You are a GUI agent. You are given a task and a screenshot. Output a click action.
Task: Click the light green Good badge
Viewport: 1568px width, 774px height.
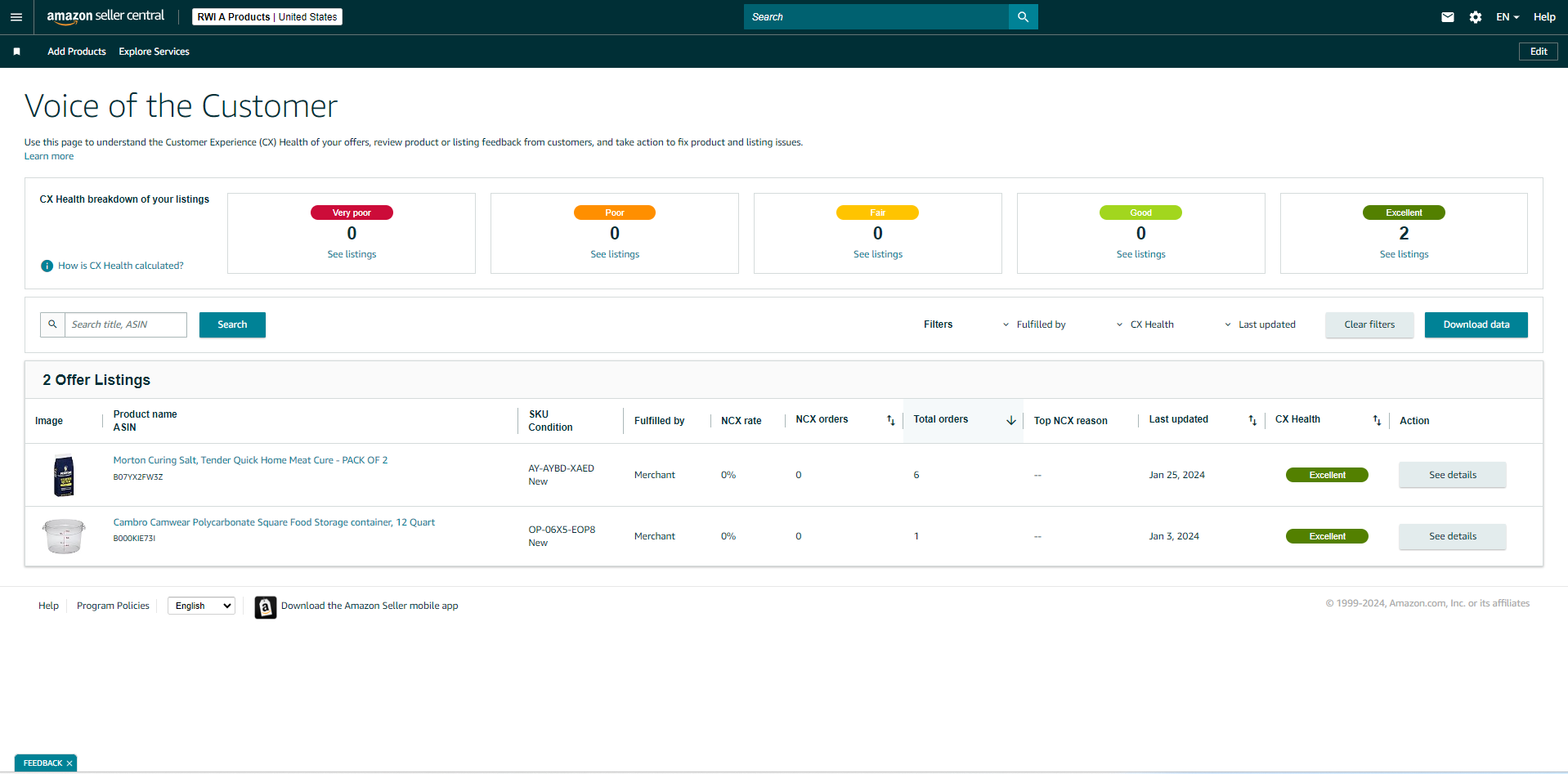(1141, 213)
